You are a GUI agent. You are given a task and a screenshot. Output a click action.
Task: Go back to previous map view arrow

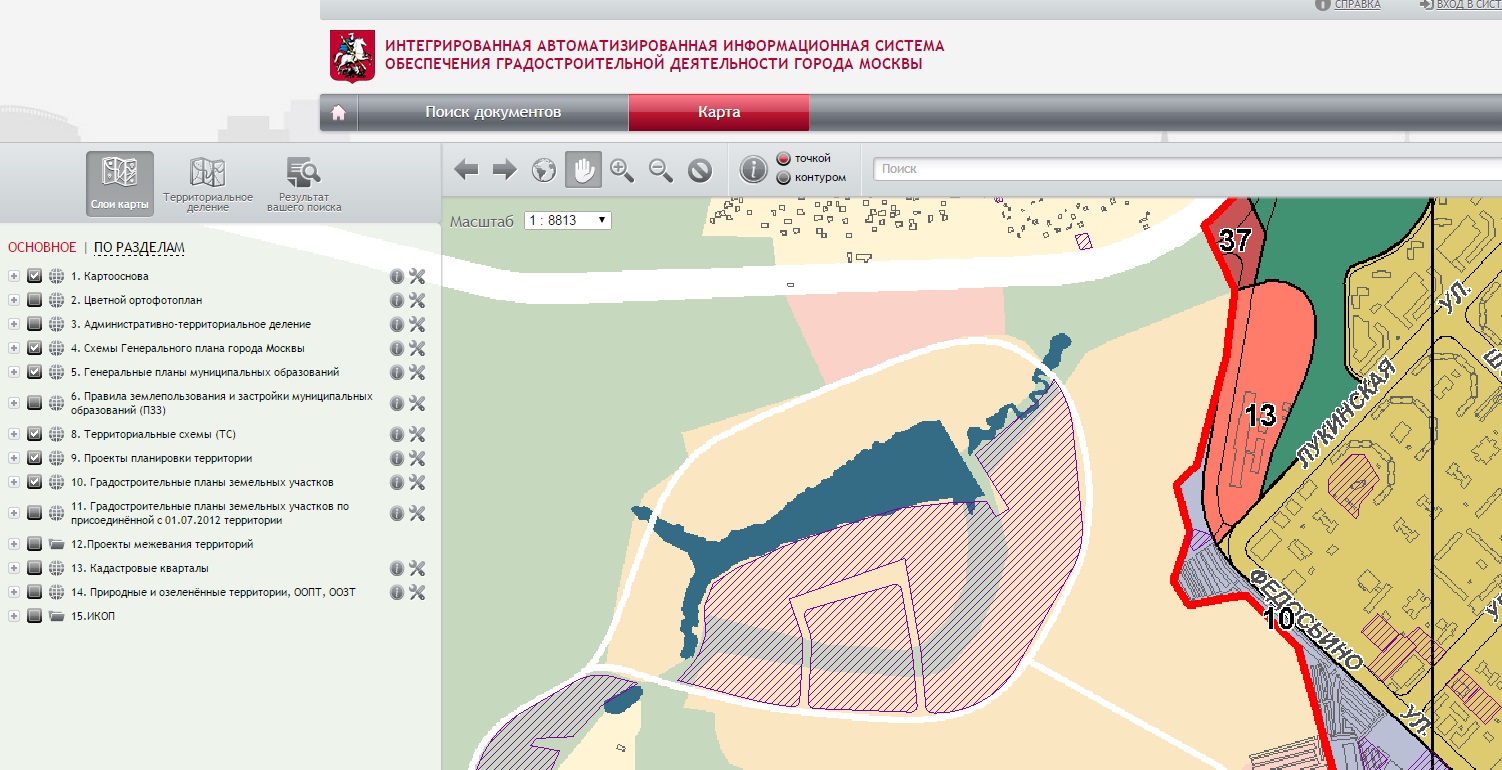click(x=466, y=170)
